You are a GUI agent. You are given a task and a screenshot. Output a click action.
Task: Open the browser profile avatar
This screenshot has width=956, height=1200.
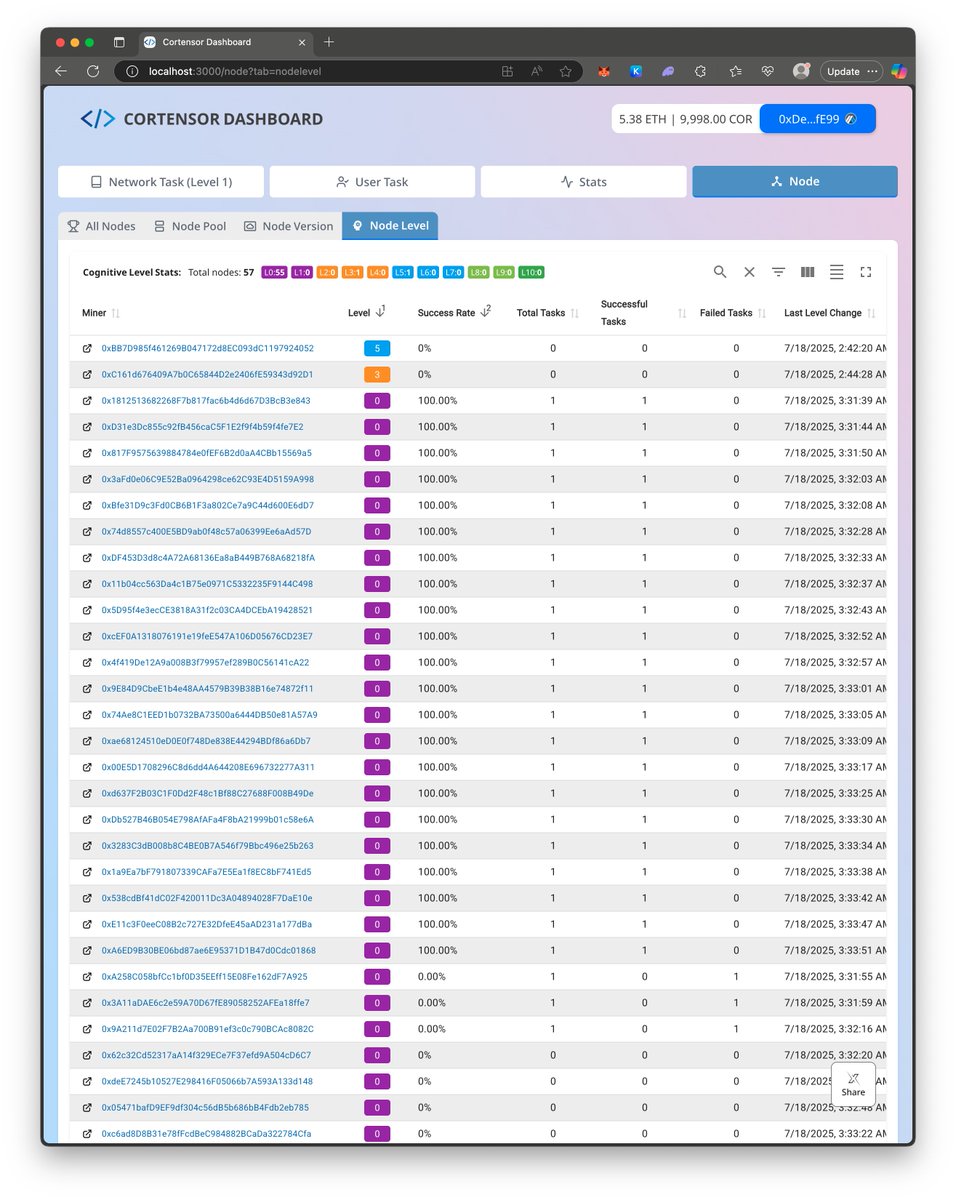point(801,71)
